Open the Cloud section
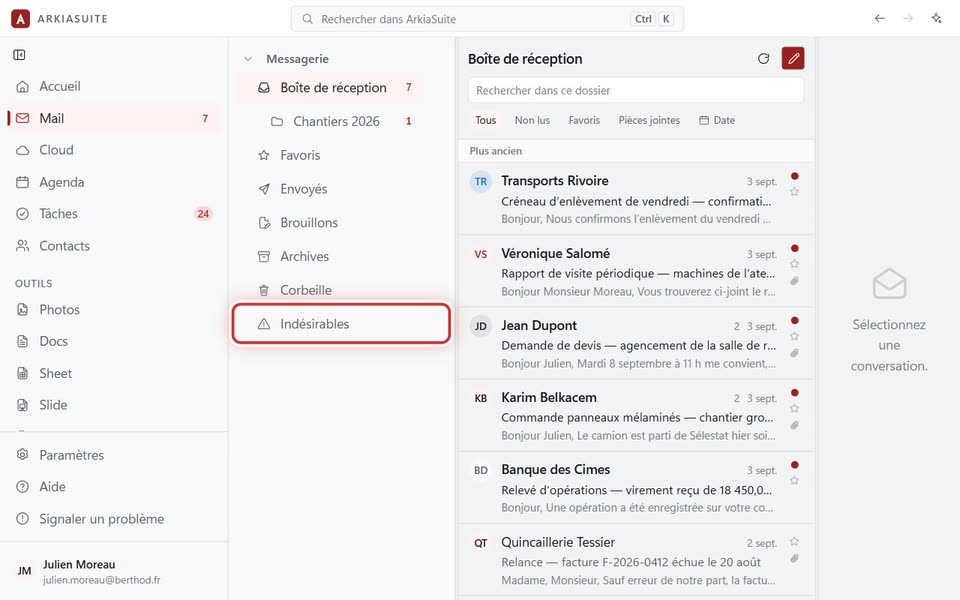 coord(114,150)
